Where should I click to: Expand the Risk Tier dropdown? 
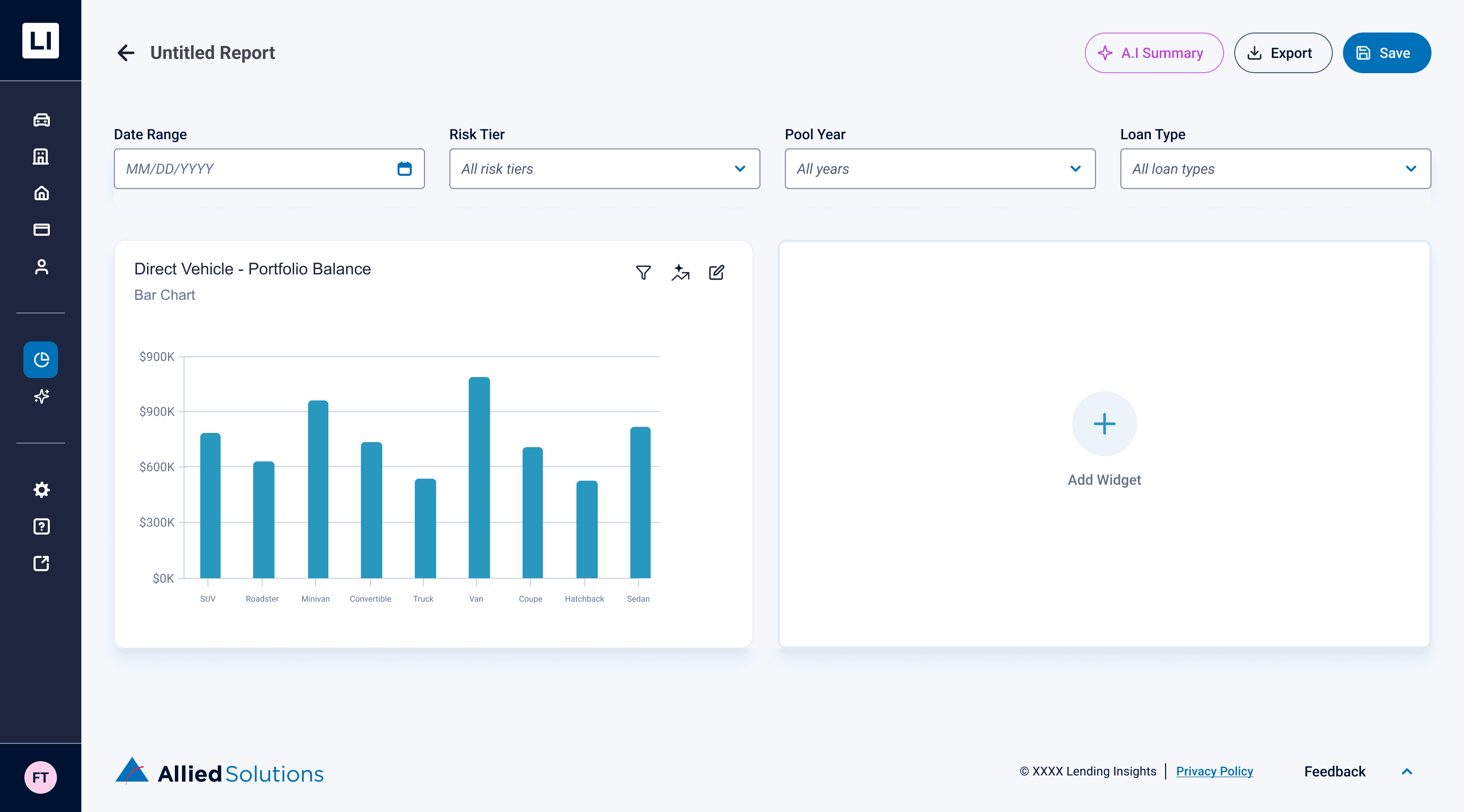click(604, 169)
